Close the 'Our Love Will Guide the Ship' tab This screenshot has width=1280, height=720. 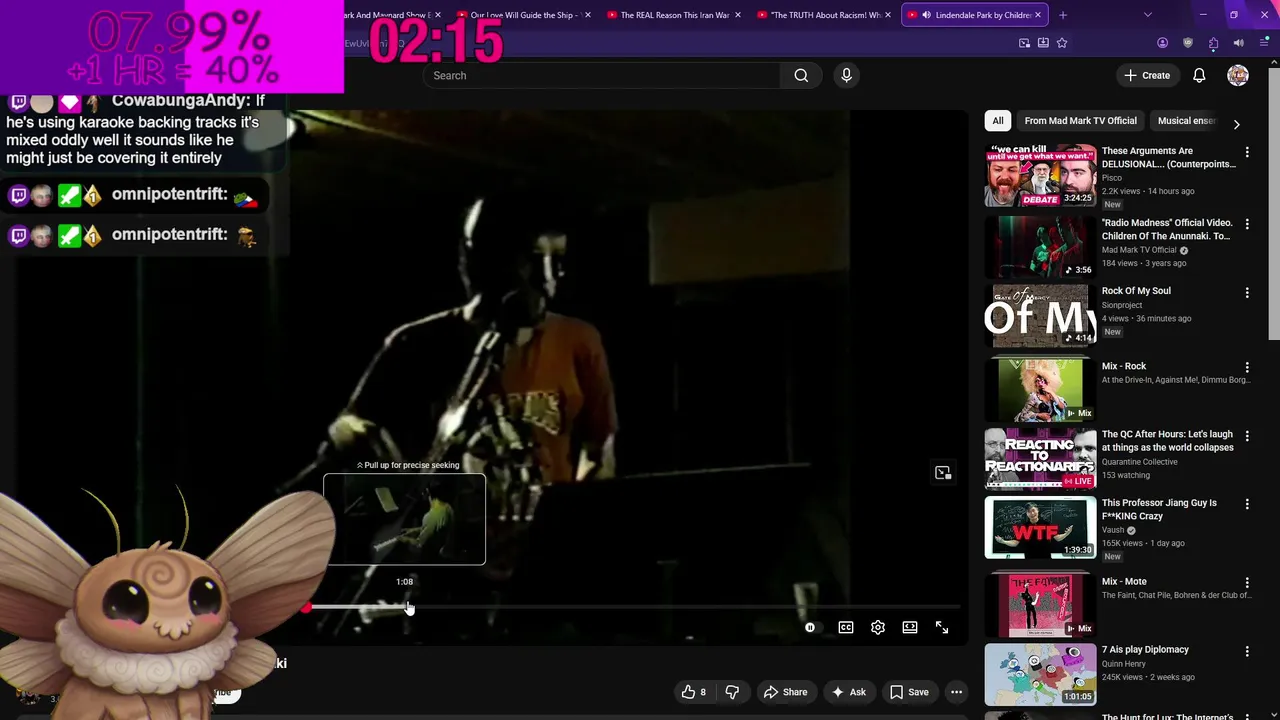tap(587, 15)
